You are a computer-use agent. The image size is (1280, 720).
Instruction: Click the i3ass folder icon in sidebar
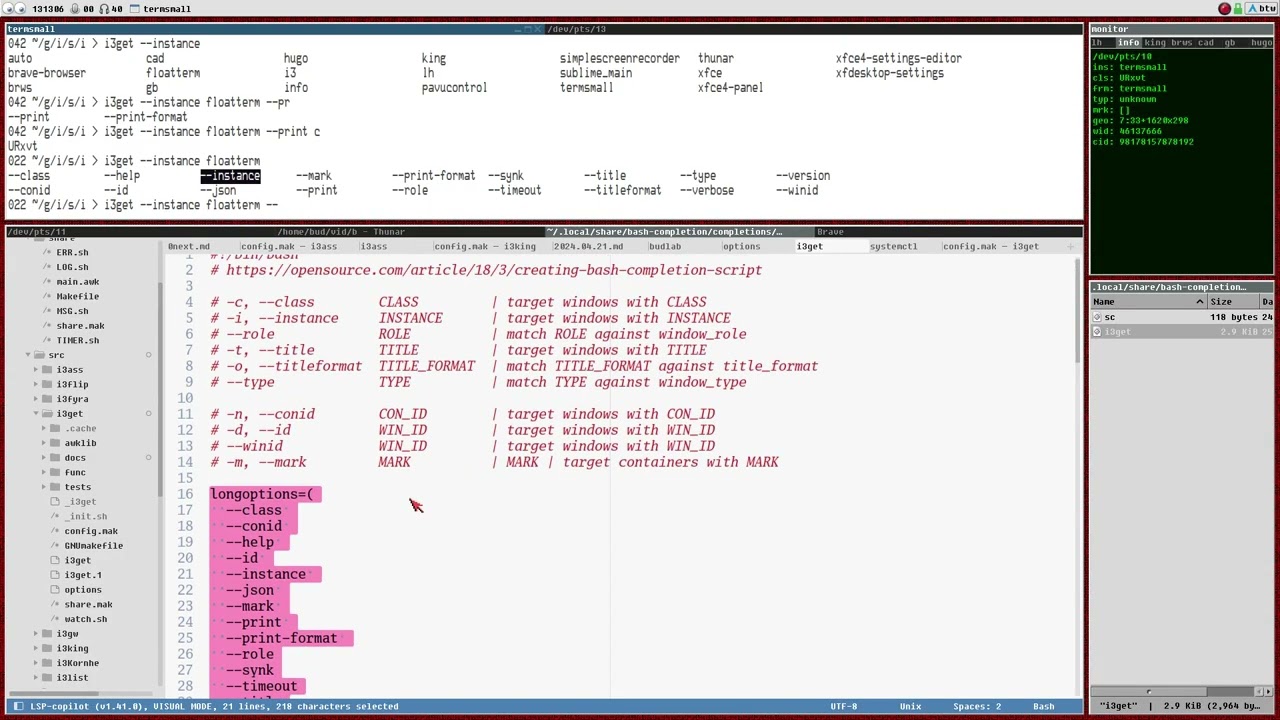[x=47, y=370]
